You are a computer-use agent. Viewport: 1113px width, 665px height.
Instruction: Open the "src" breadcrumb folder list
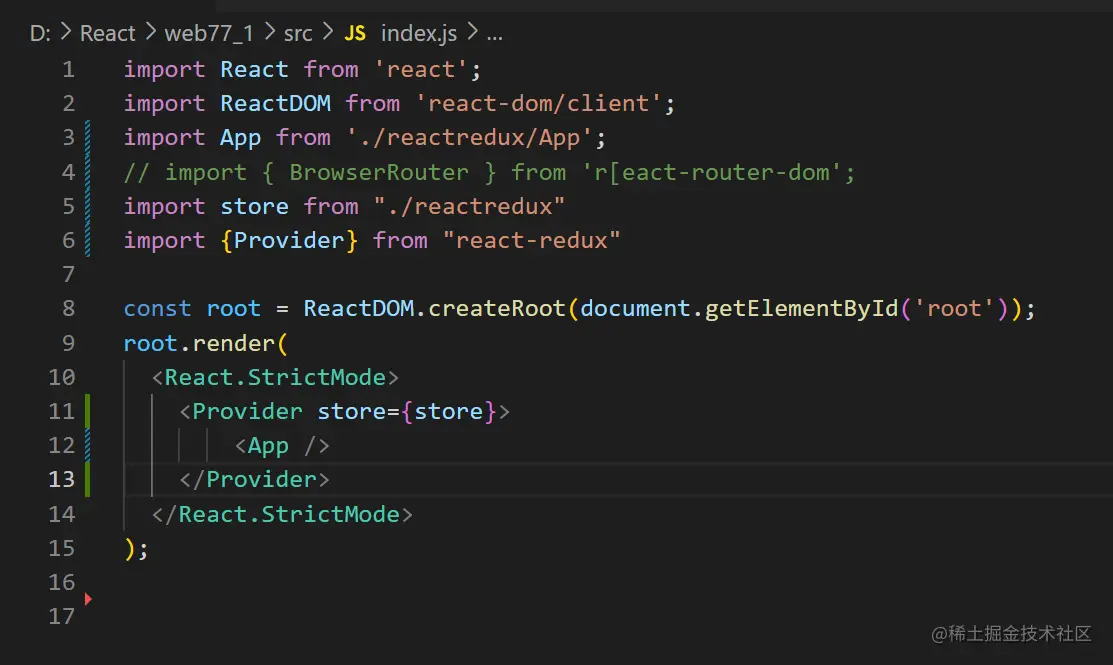[x=298, y=33]
